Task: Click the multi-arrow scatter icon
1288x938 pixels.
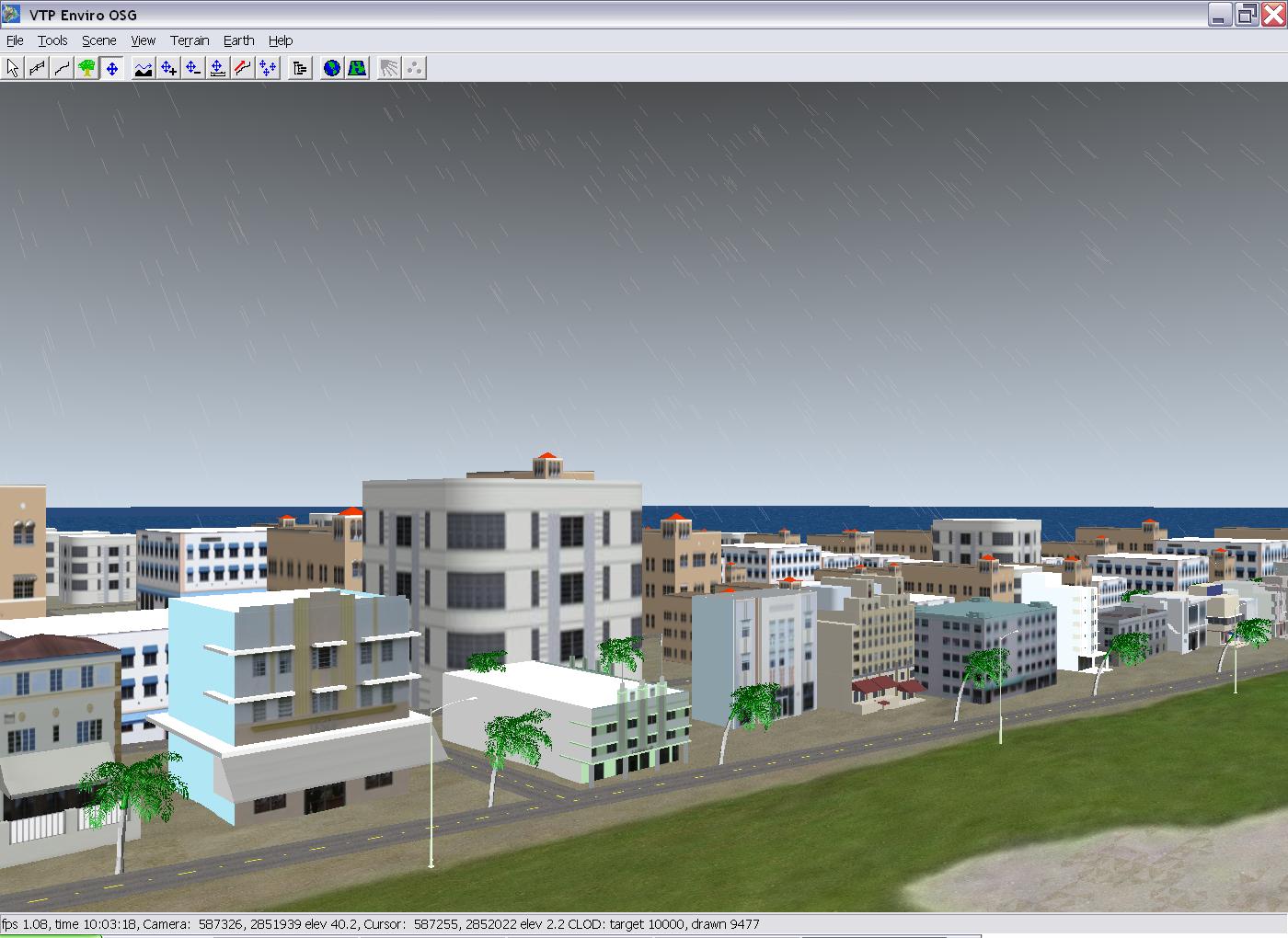Action: pos(267,68)
